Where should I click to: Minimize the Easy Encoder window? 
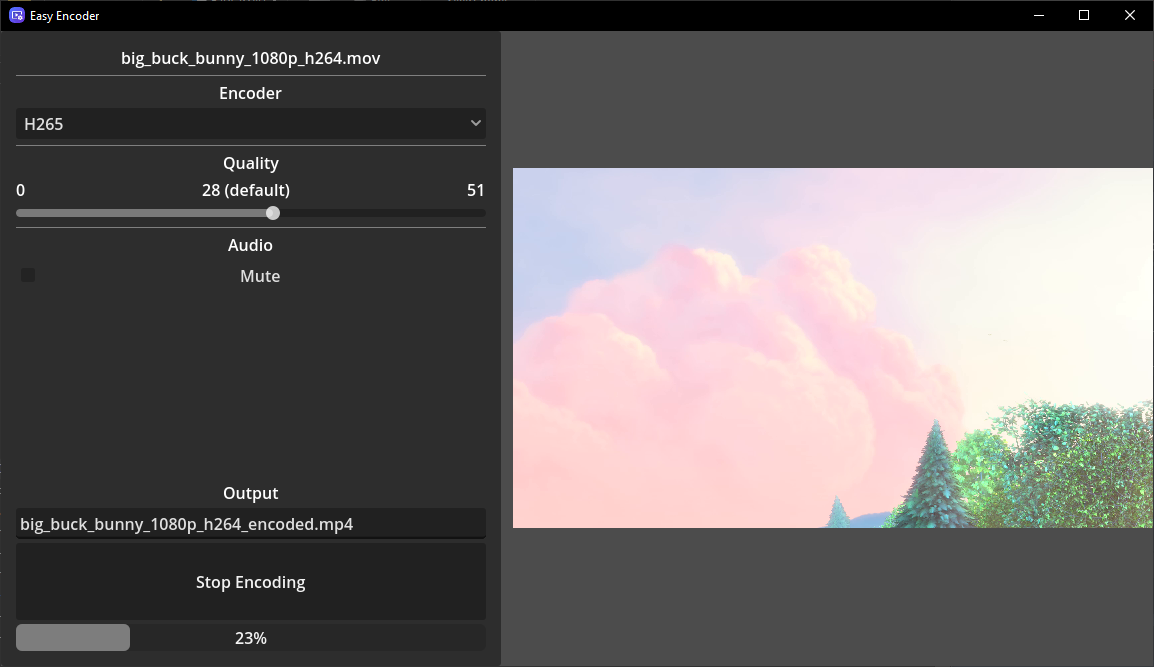point(1039,15)
